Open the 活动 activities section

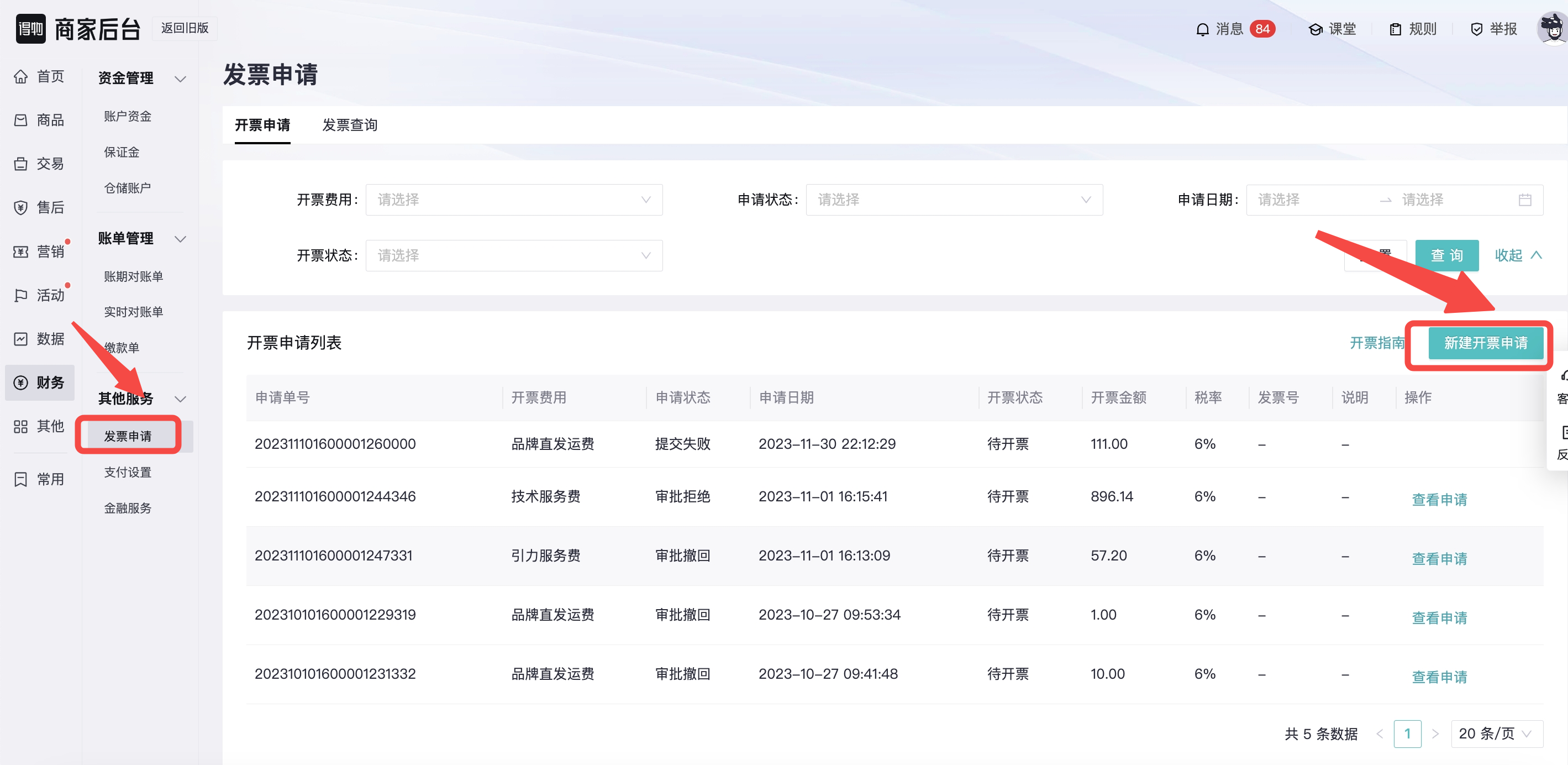(39, 295)
